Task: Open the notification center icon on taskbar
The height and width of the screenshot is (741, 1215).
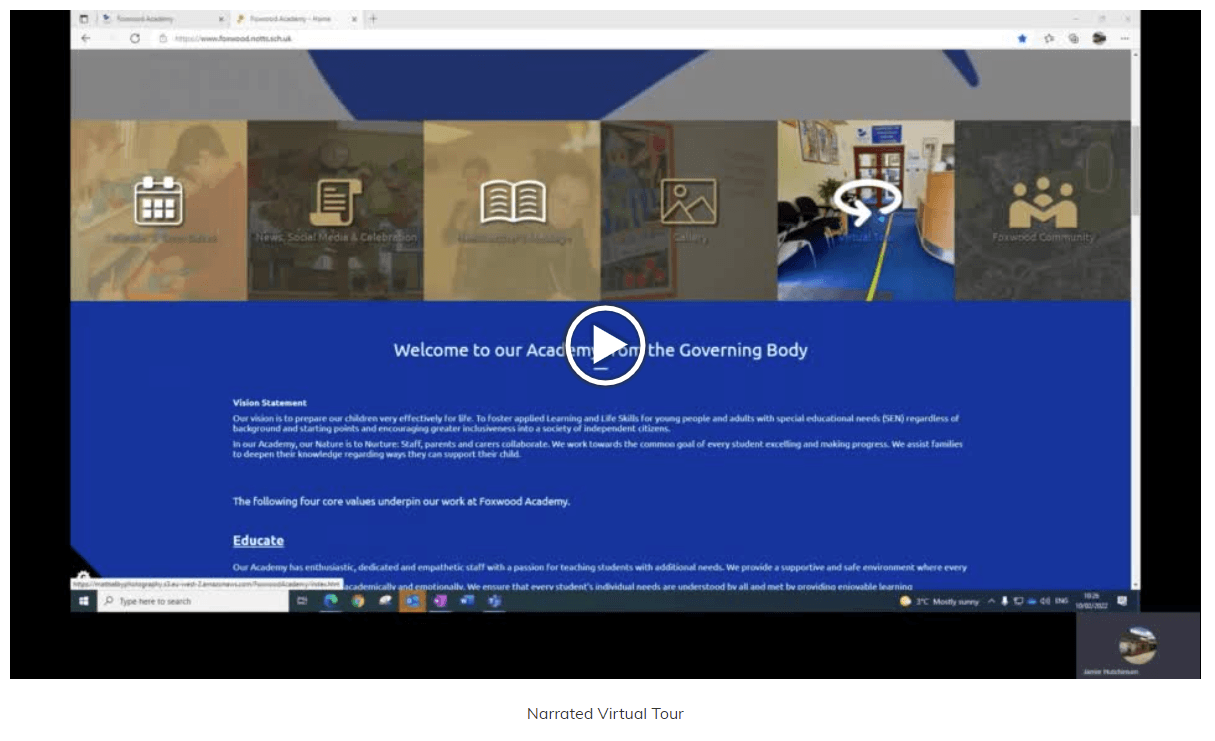Action: pyautogui.click(x=1122, y=601)
